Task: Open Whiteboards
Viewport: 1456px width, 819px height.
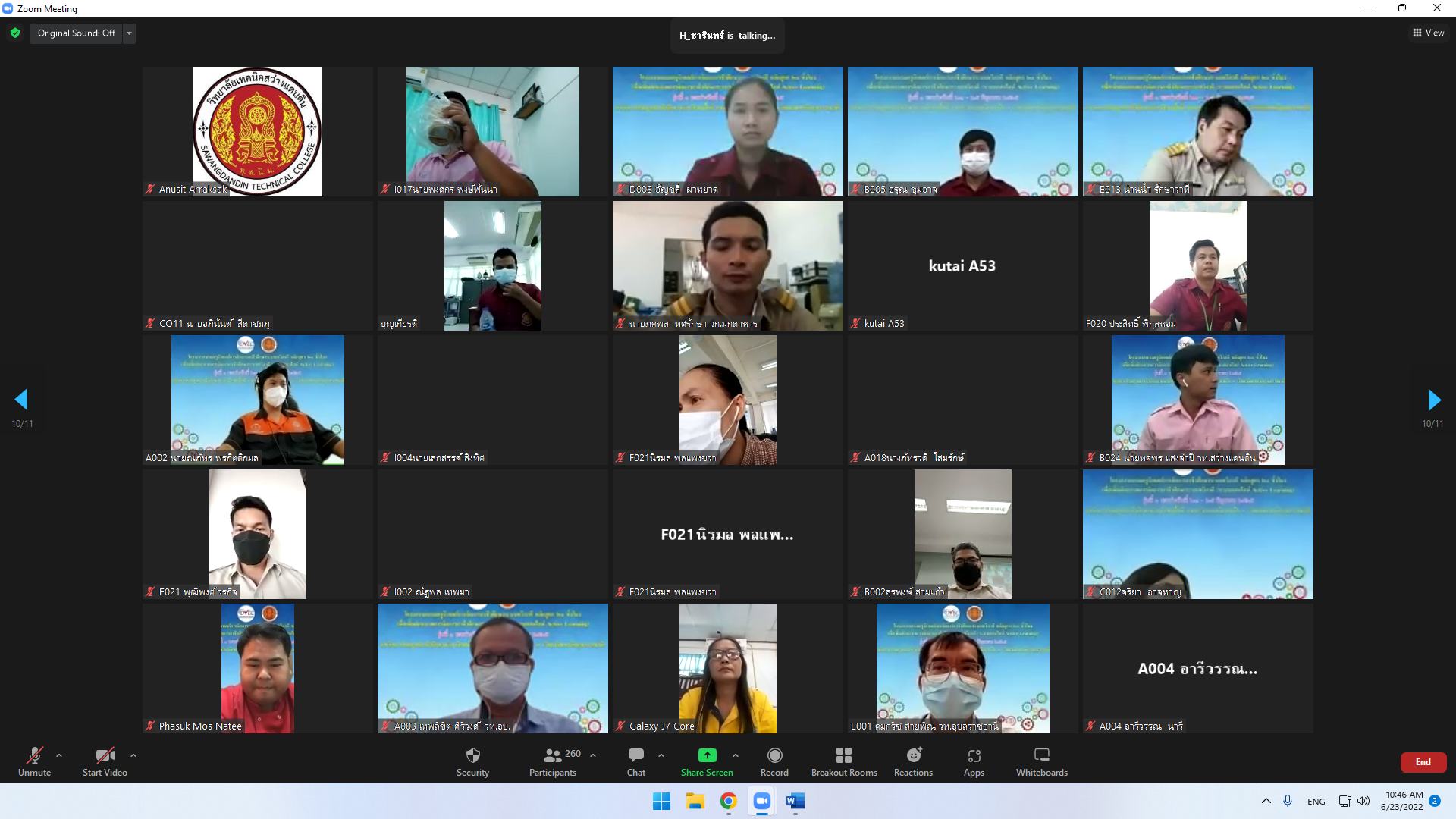Action: [1041, 761]
